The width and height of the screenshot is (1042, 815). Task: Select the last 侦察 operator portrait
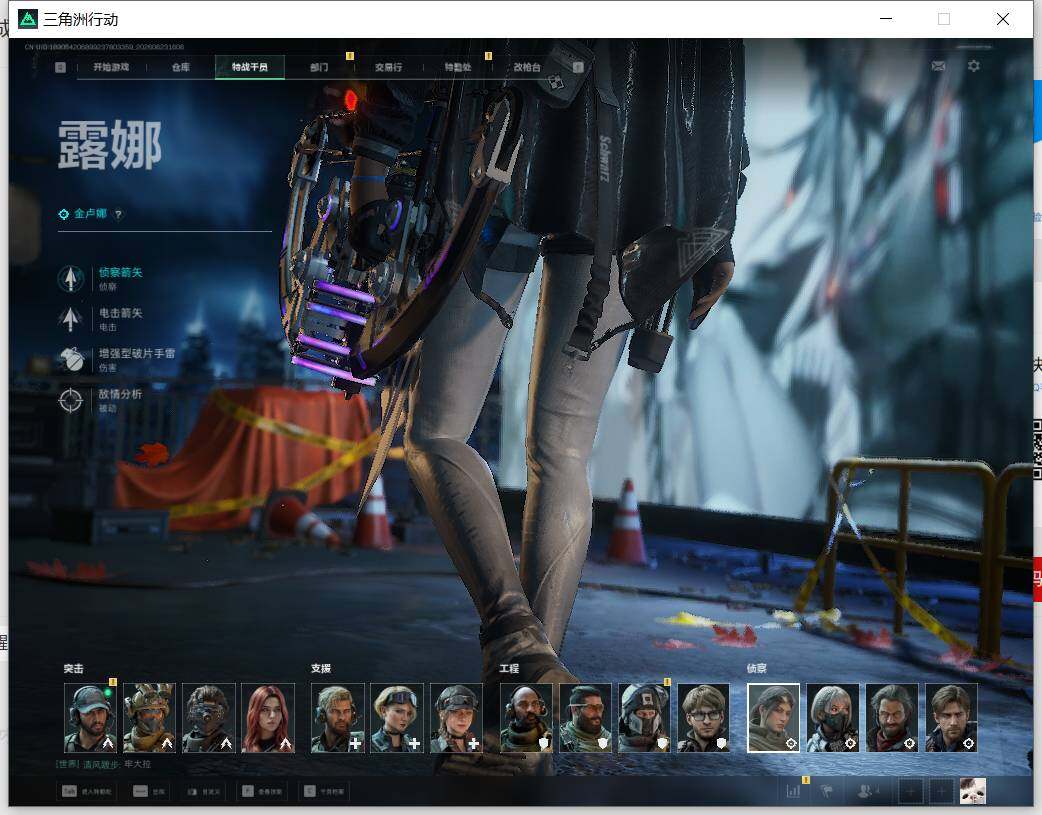coord(951,718)
